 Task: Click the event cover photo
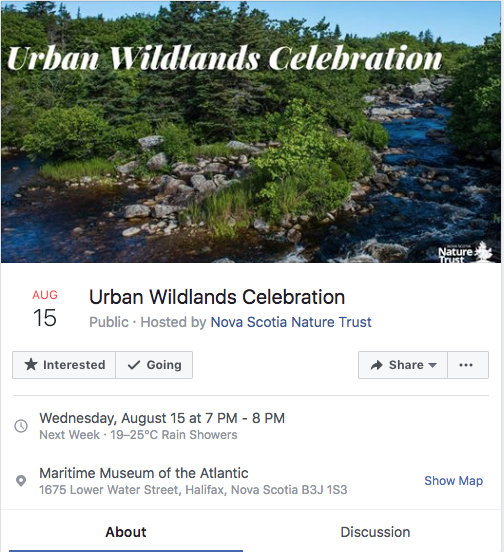point(251,132)
